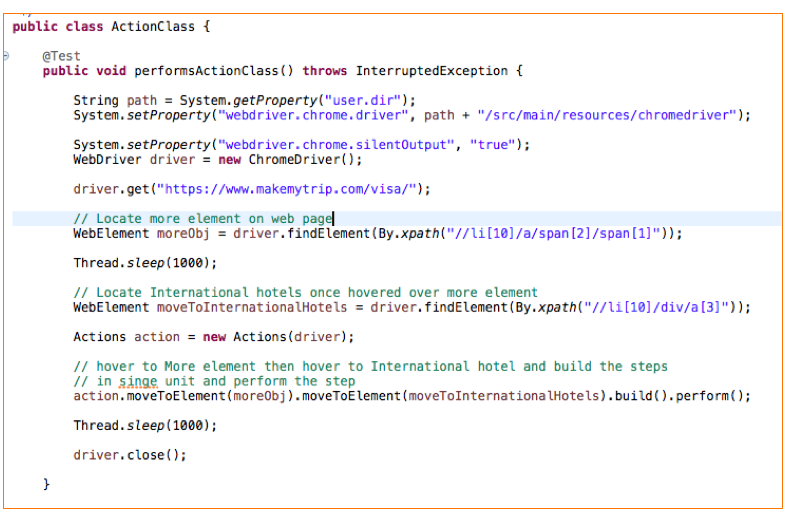Screen dimensions: 790x515
Task: Click the String path = System.getProperty line
Action: 244,100
